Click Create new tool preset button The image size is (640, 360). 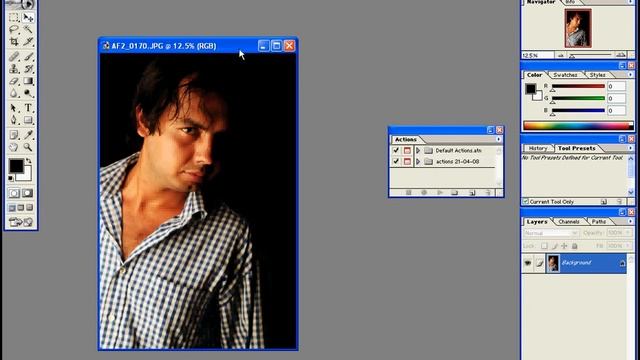[604, 202]
